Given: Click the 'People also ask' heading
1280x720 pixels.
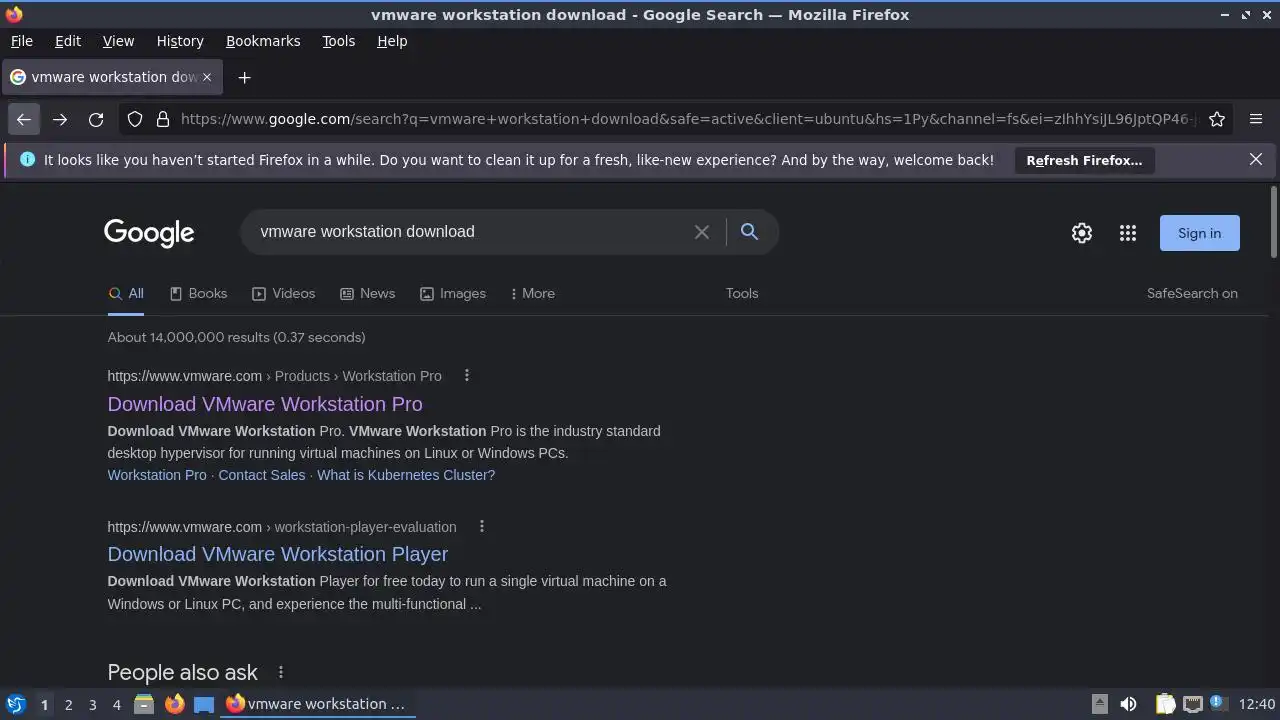Looking at the screenshot, I should 182,672.
